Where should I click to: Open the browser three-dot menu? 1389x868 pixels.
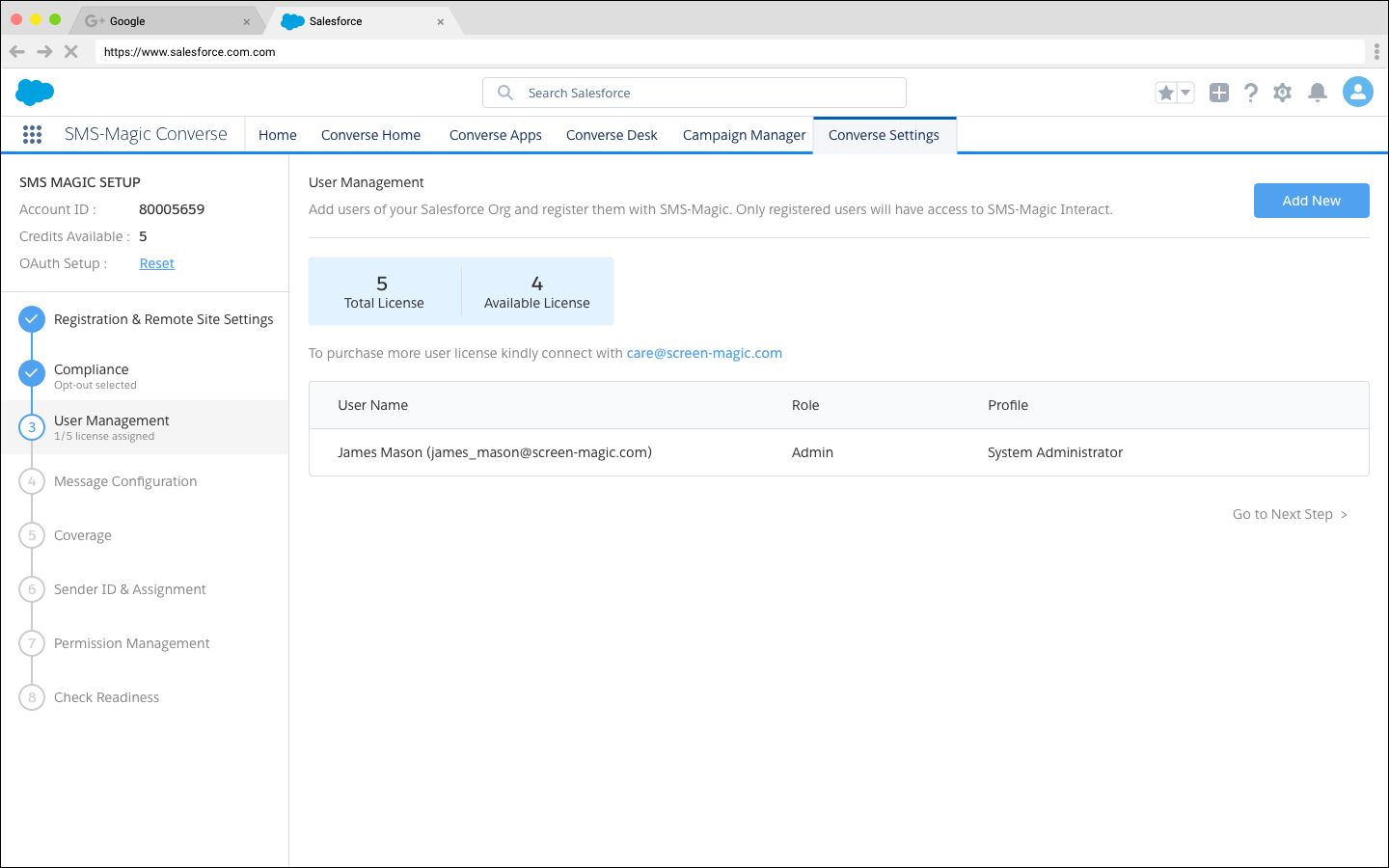1376,52
